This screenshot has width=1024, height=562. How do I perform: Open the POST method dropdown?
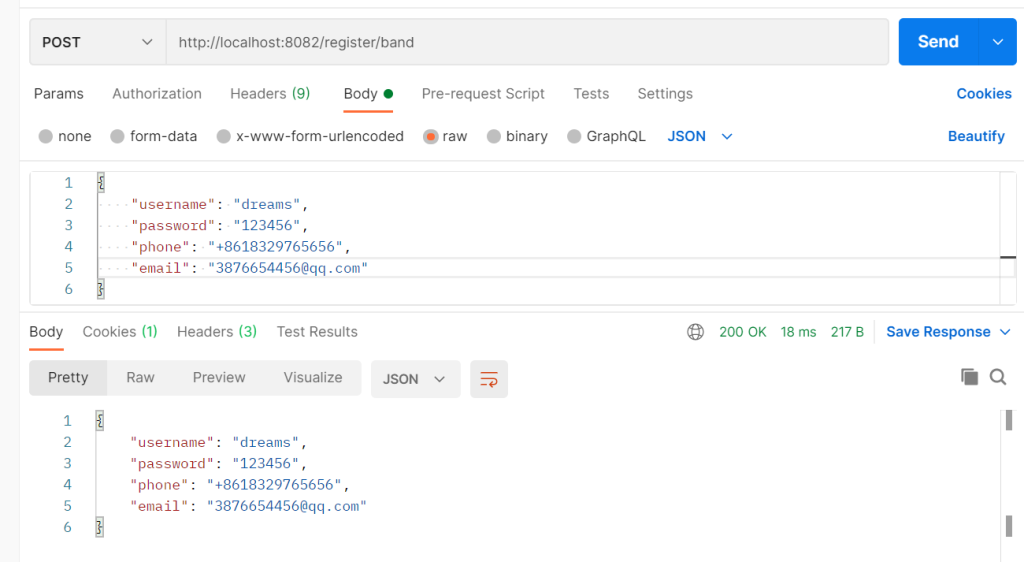click(x=97, y=42)
